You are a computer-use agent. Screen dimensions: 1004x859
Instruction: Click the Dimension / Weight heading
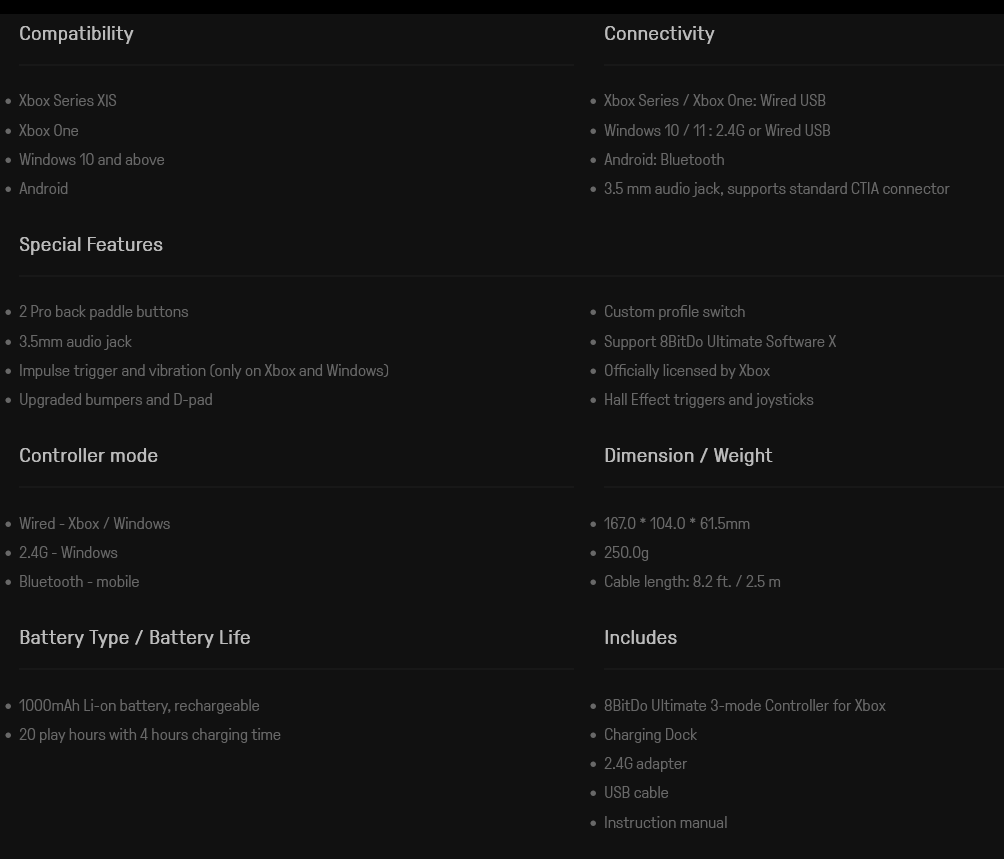(x=688, y=455)
